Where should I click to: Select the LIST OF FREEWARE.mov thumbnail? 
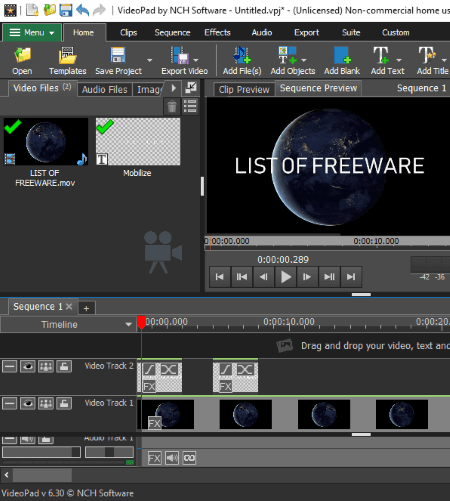coord(46,141)
